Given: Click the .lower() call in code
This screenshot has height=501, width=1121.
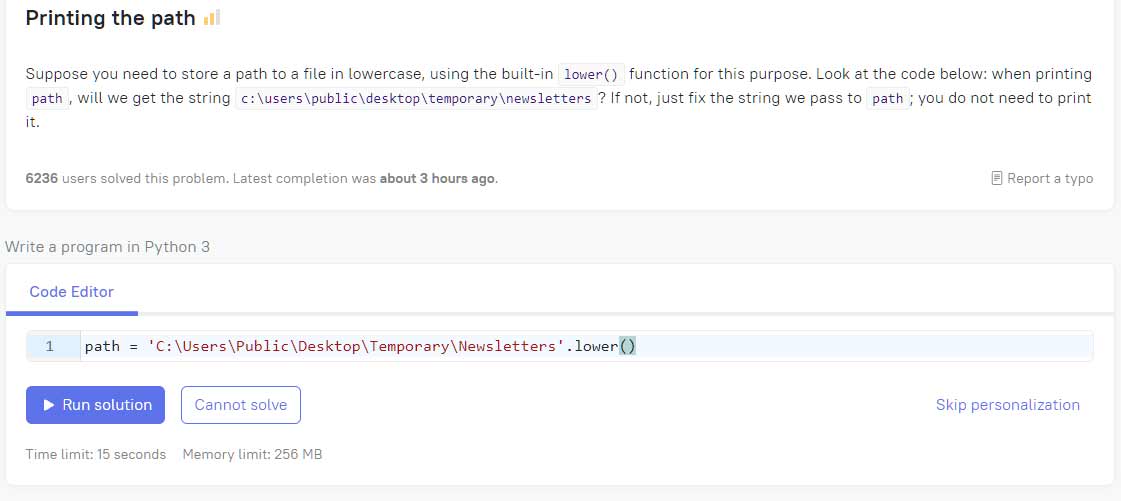Looking at the screenshot, I should [601, 347].
